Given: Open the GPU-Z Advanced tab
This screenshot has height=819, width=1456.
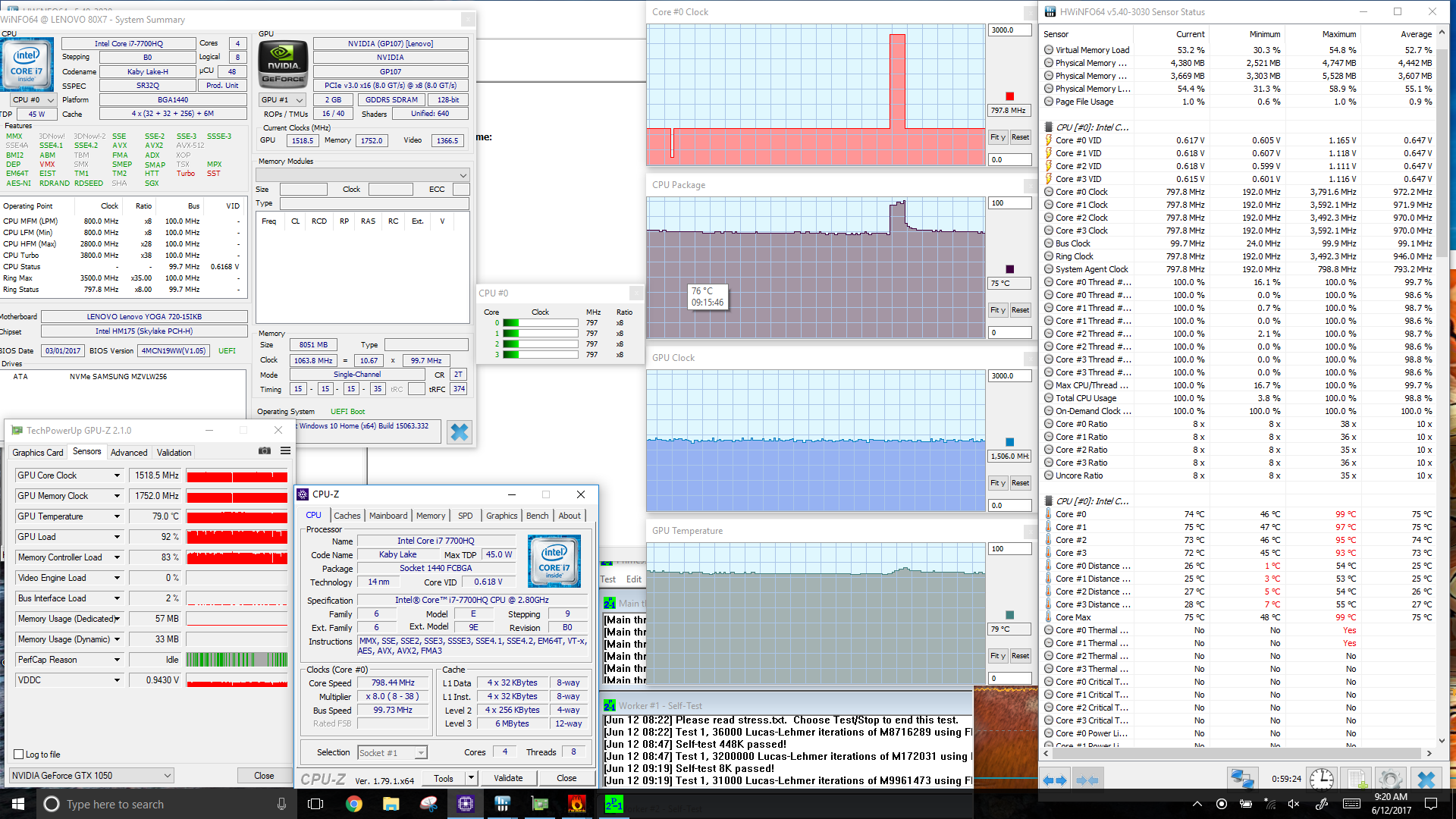Looking at the screenshot, I should click(x=129, y=453).
